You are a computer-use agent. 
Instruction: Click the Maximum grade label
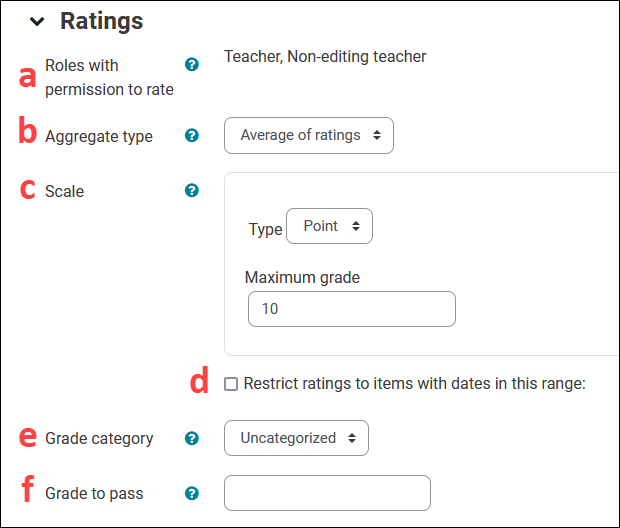click(x=302, y=276)
